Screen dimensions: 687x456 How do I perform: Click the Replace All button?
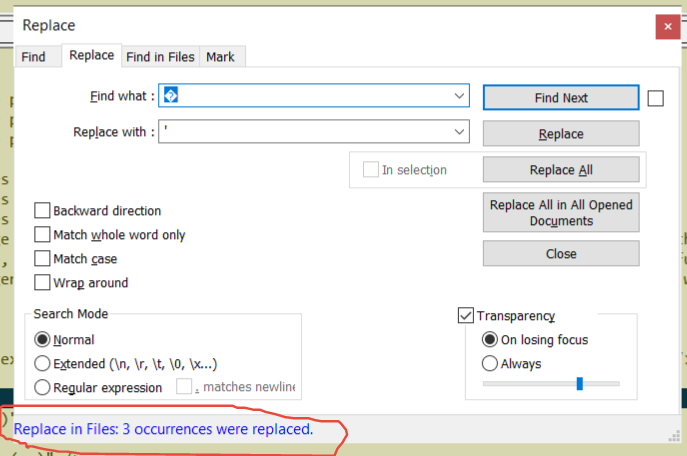point(561,170)
